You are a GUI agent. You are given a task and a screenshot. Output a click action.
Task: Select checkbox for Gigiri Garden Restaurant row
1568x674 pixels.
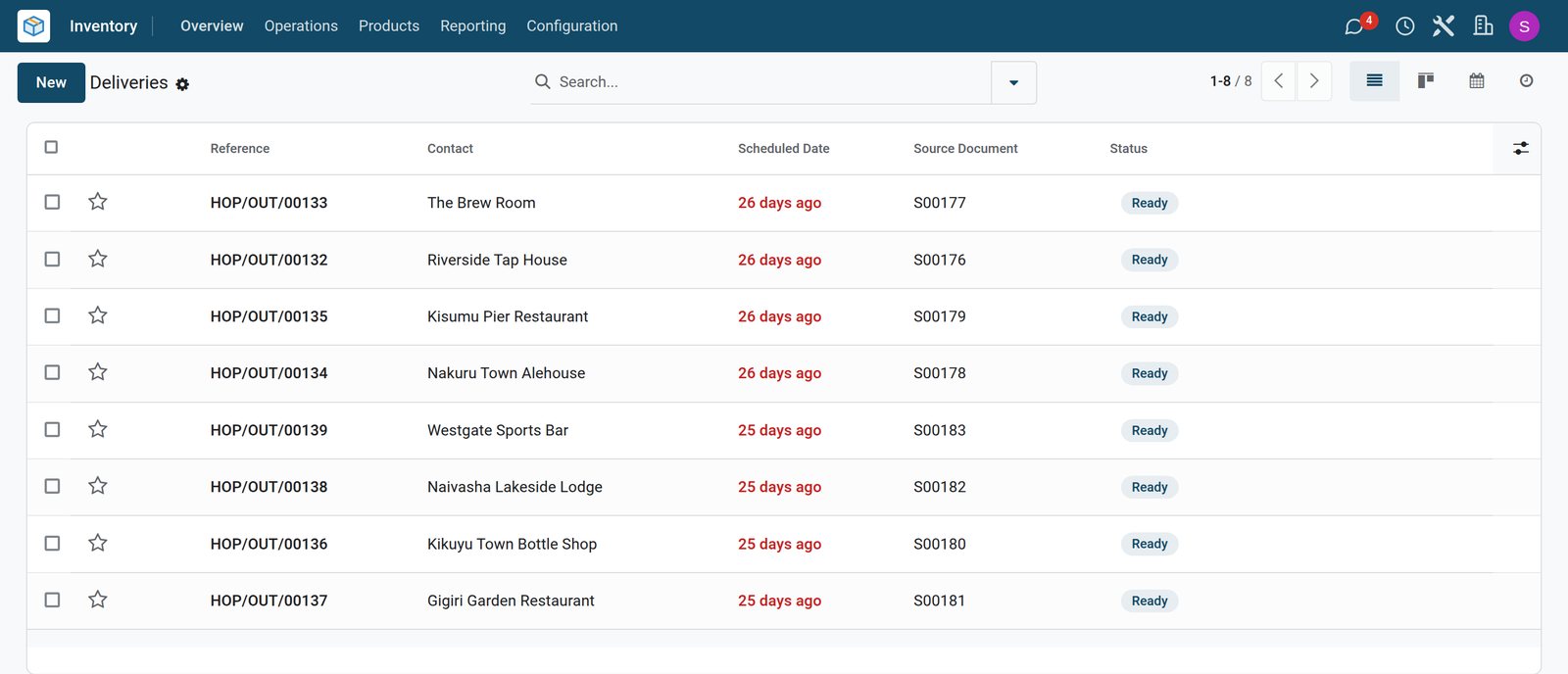[x=52, y=600]
